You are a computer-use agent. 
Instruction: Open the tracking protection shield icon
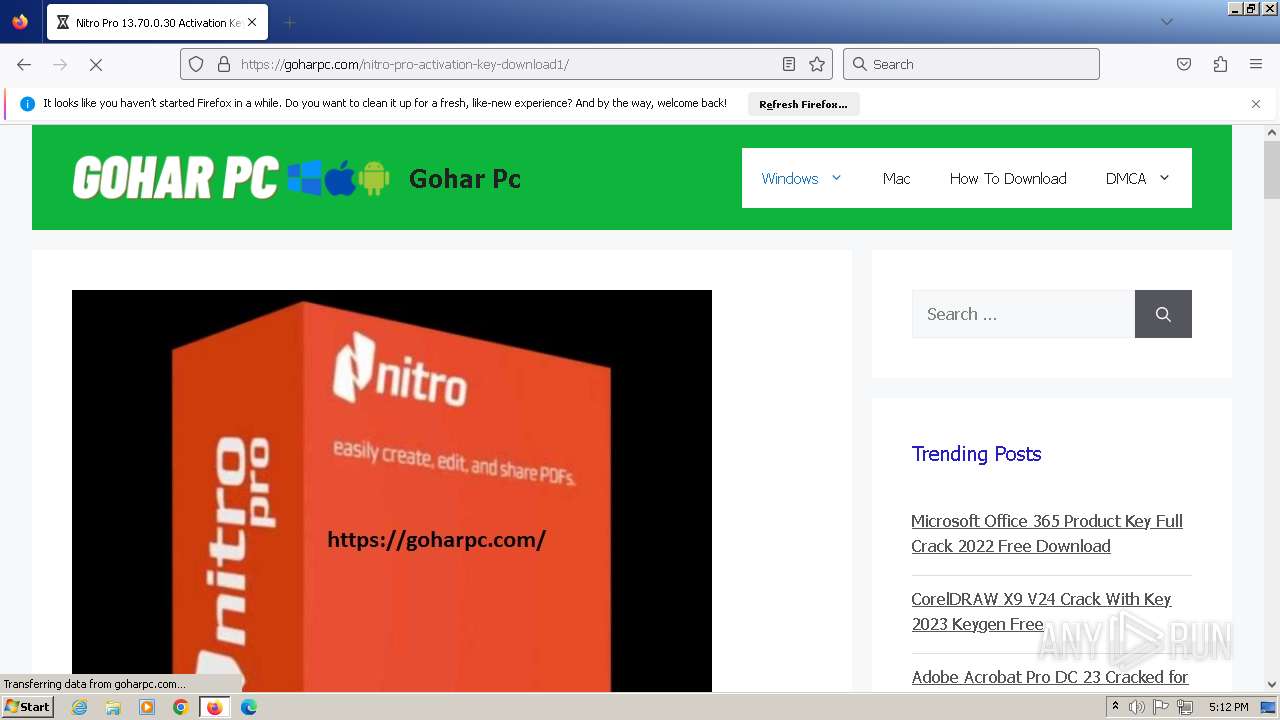[x=196, y=64]
